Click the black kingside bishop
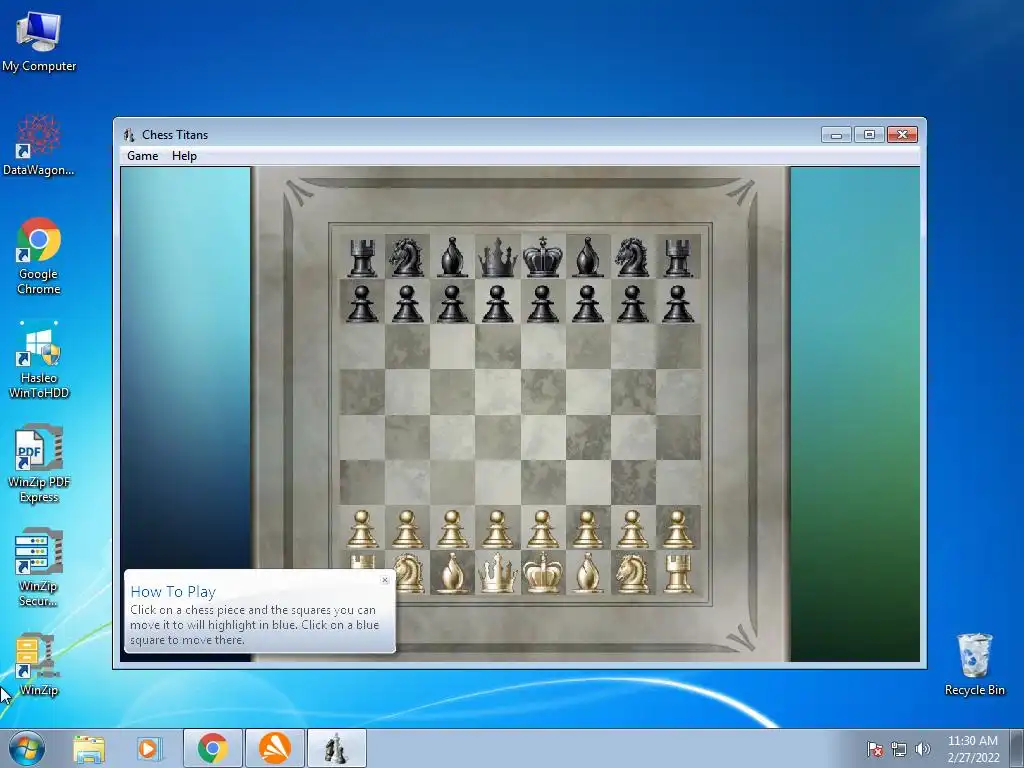1024x768 pixels. 587,257
